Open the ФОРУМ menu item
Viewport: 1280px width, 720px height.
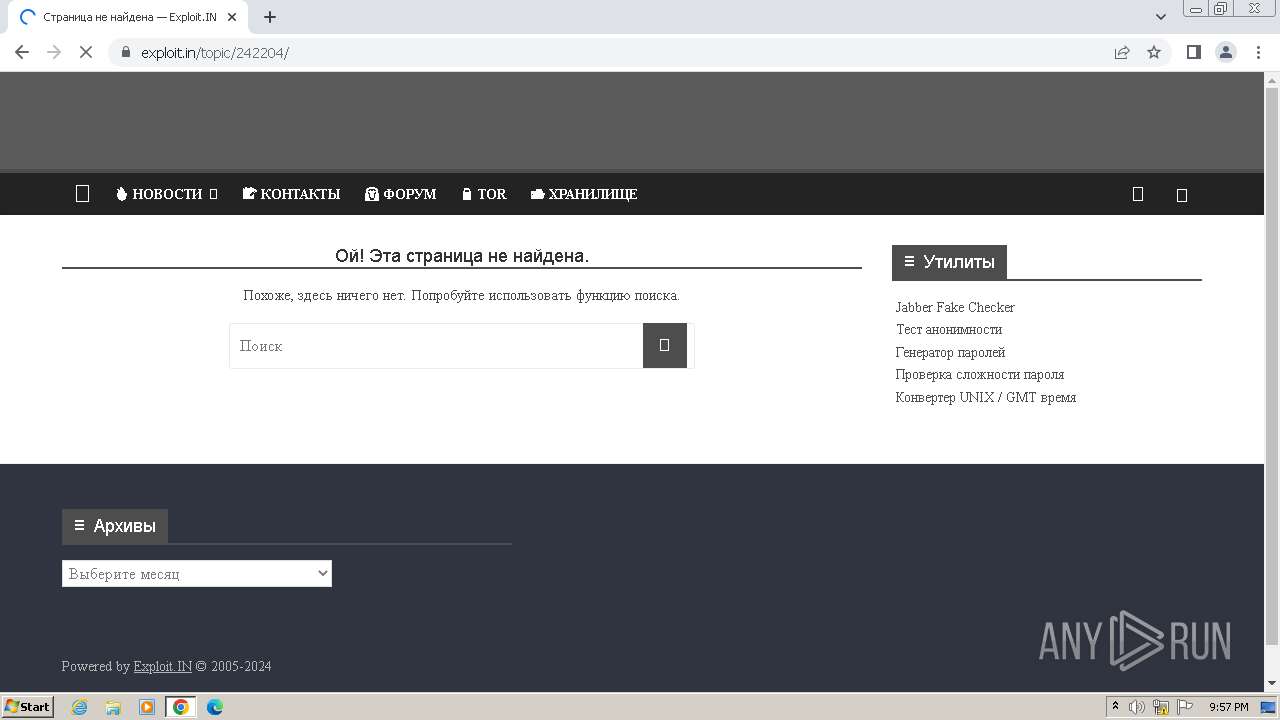(401, 194)
